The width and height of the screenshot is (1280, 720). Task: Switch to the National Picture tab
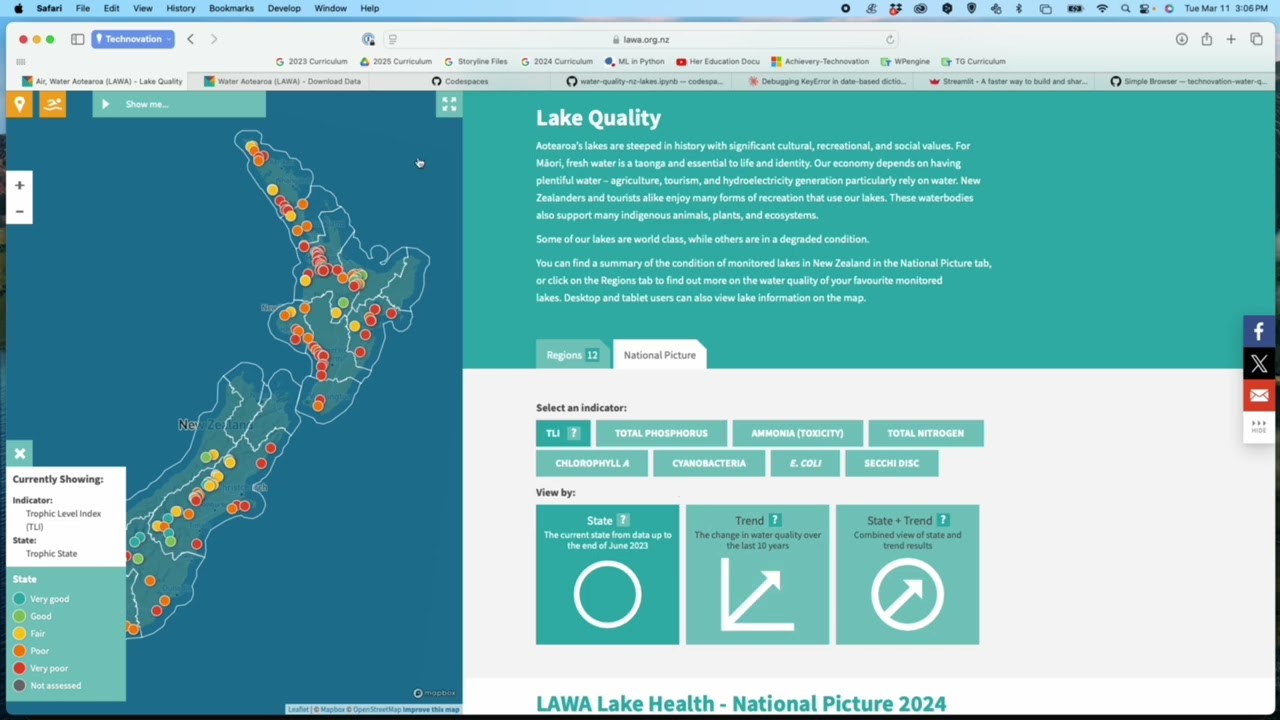tap(660, 355)
